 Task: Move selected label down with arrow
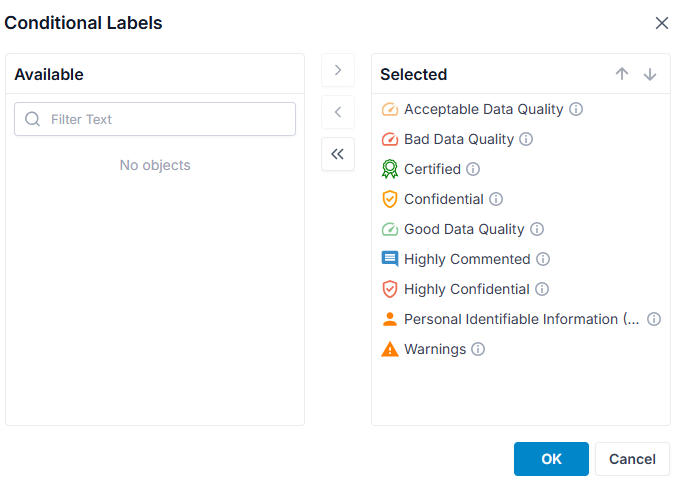point(650,74)
